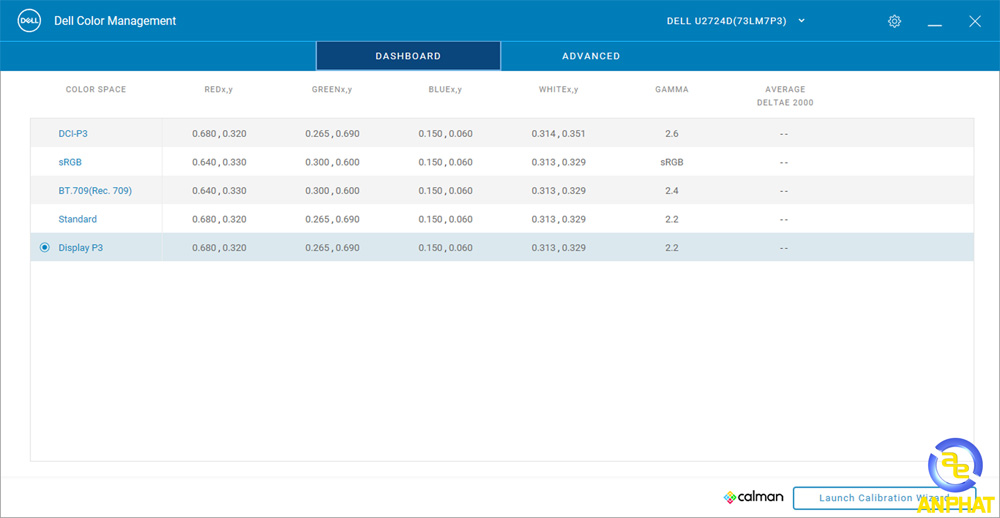The image size is (1000, 518).
Task: Click BT.709 gamma value 2.4
Action: pyautogui.click(x=672, y=191)
